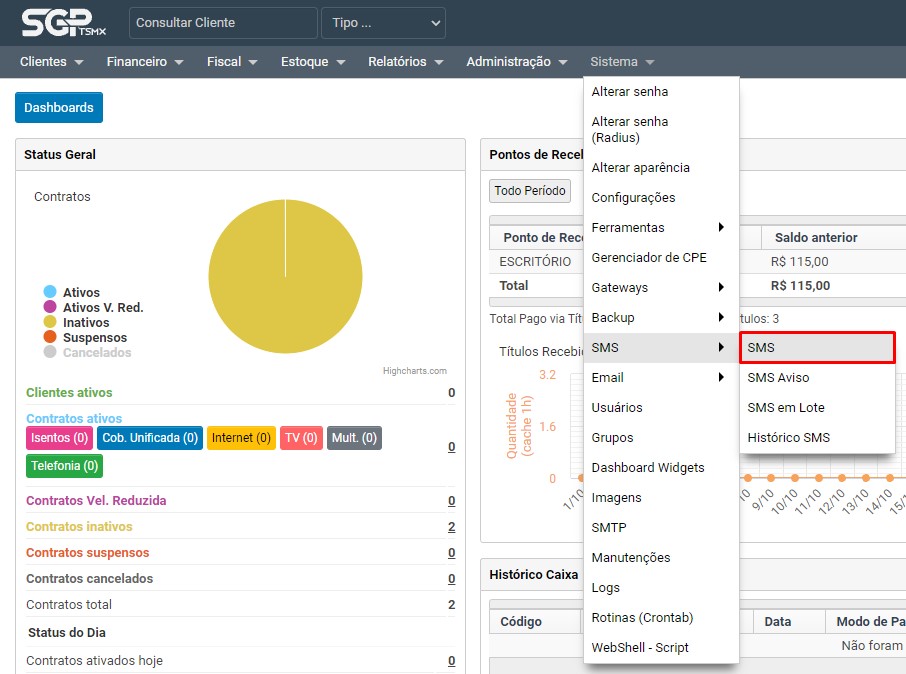
Task: Open Highcharts.com credit link
Action: (414, 371)
